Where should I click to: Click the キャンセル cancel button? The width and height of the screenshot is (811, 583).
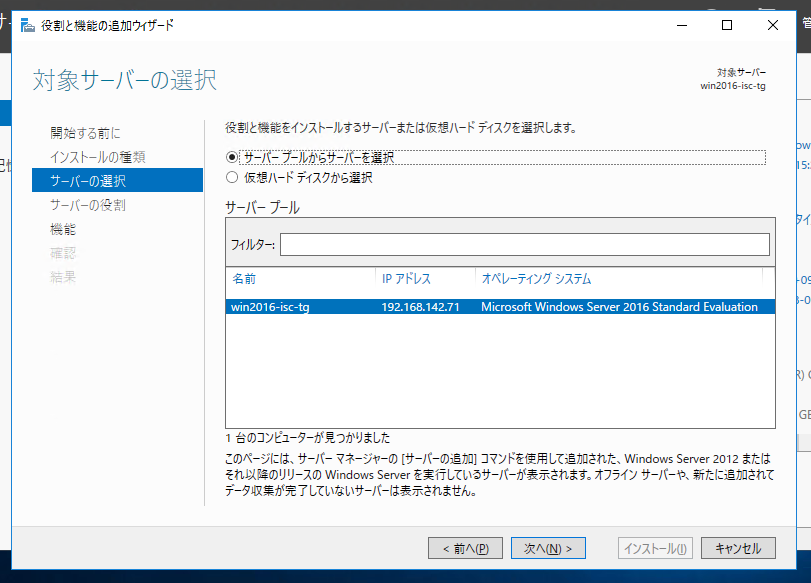tap(738, 548)
